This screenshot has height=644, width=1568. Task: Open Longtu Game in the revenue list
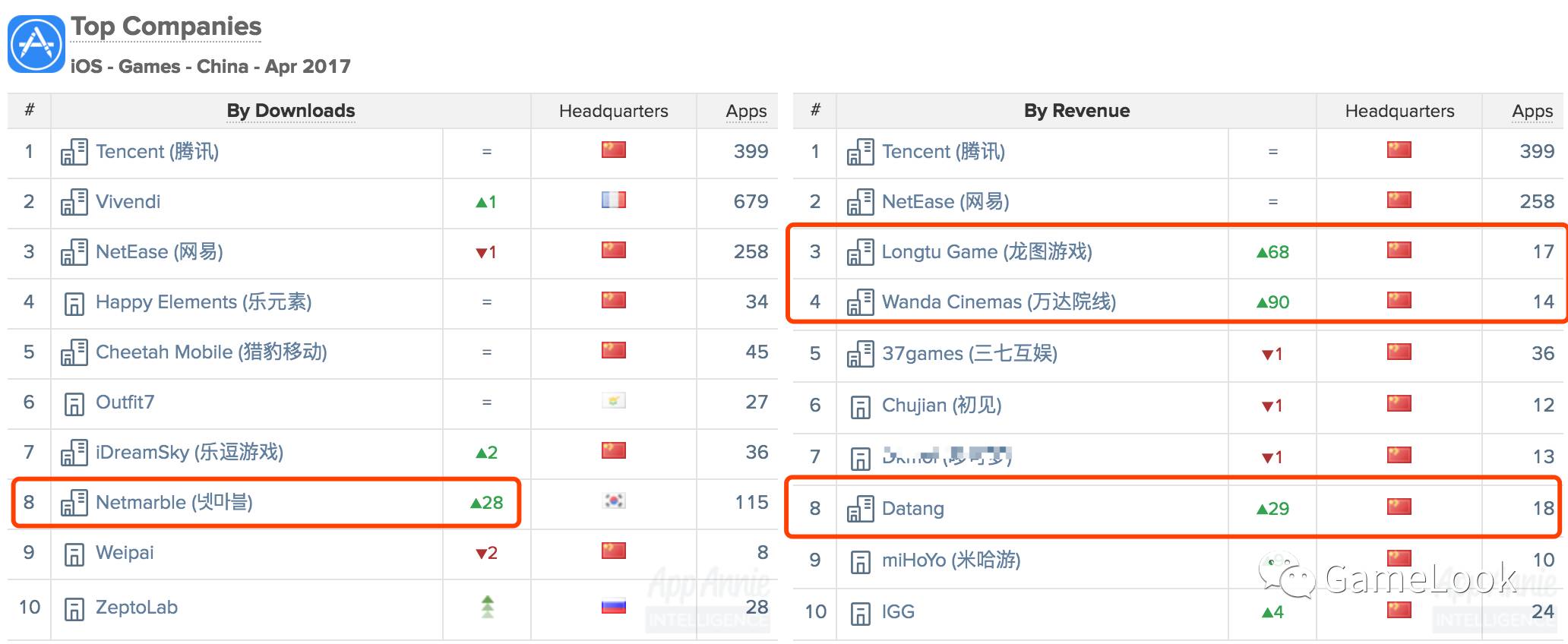coord(986,252)
